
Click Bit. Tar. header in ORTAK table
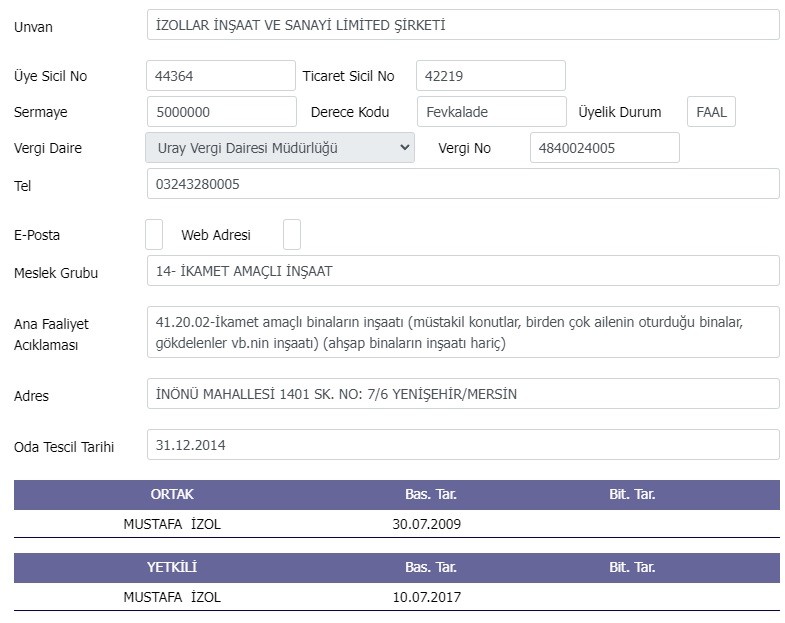(x=632, y=494)
